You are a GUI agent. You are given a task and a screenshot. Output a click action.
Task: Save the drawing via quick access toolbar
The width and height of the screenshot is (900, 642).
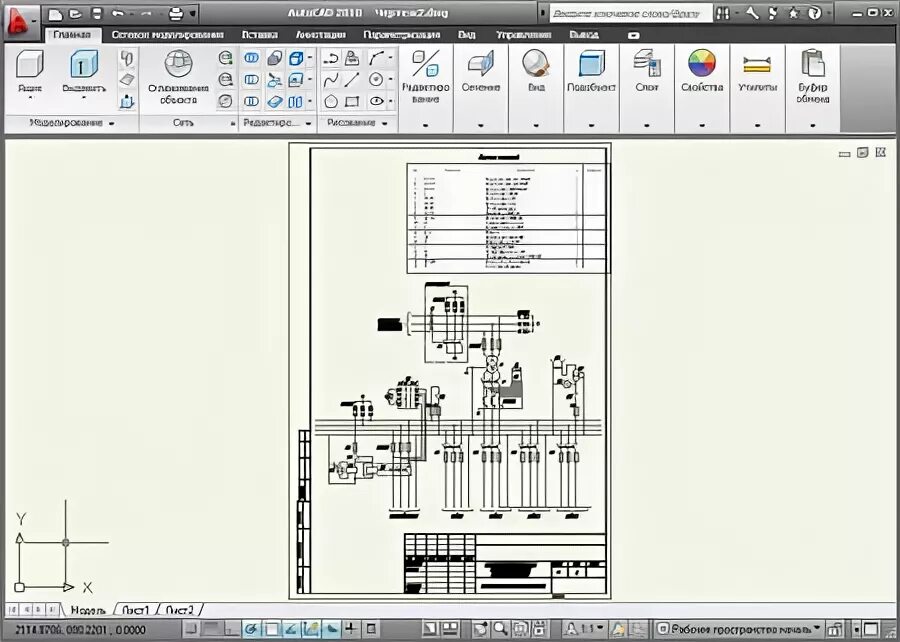(96, 13)
